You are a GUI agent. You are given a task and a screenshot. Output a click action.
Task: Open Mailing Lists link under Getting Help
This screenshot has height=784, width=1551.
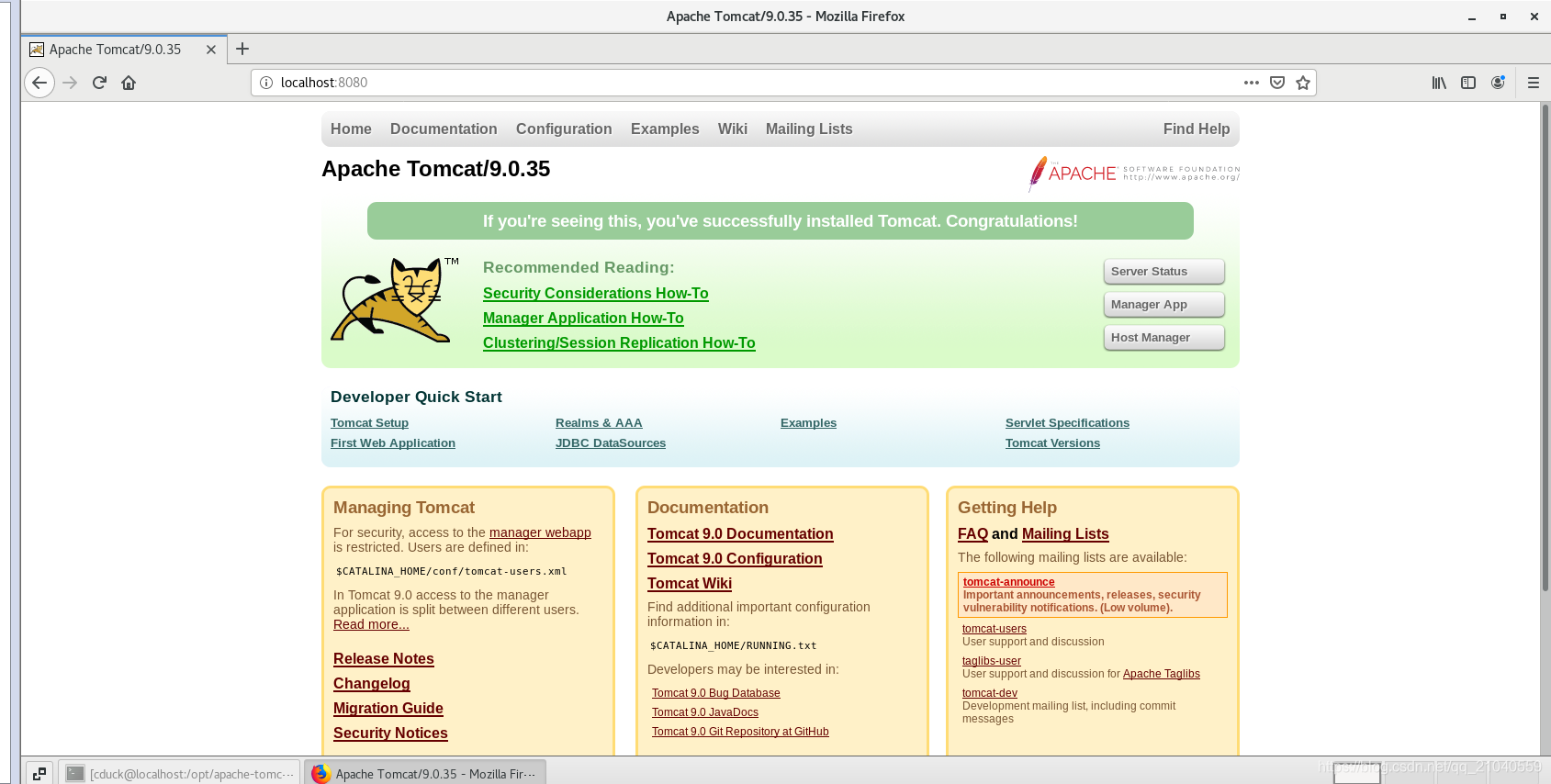[x=1065, y=534]
